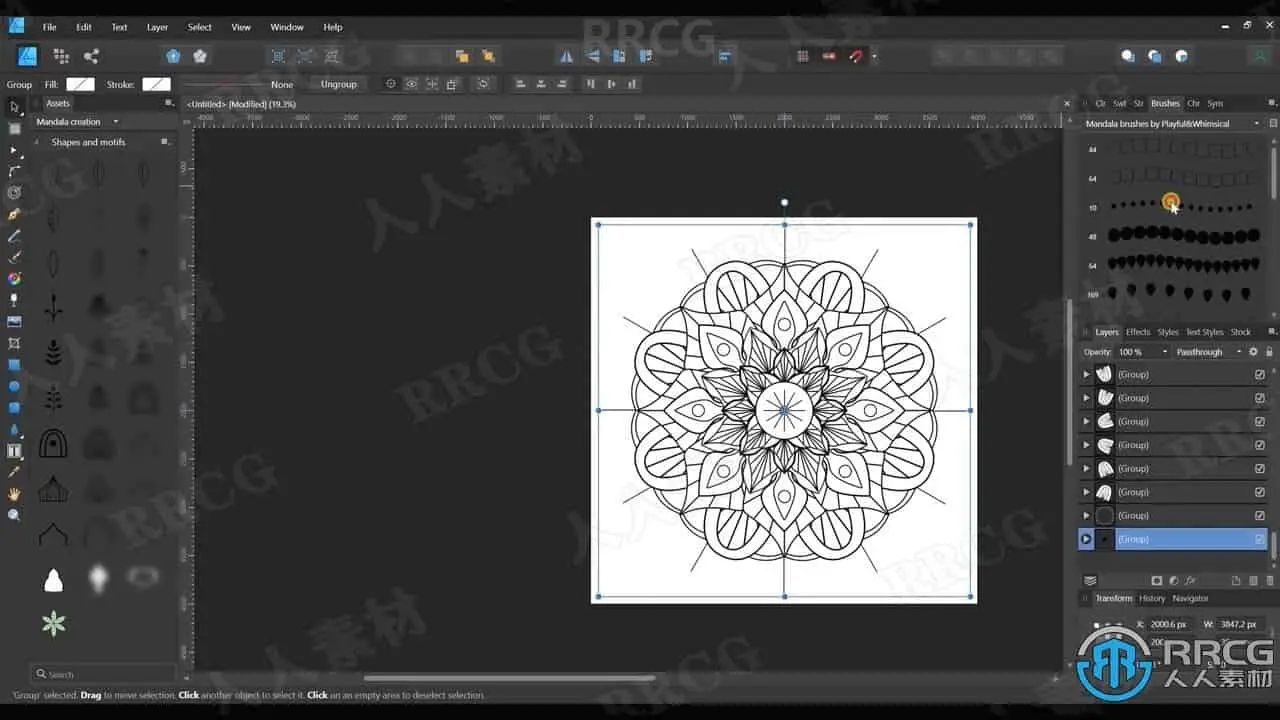Select the Vector Crop tool
1280x720 pixels.
(x=14, y=343)
